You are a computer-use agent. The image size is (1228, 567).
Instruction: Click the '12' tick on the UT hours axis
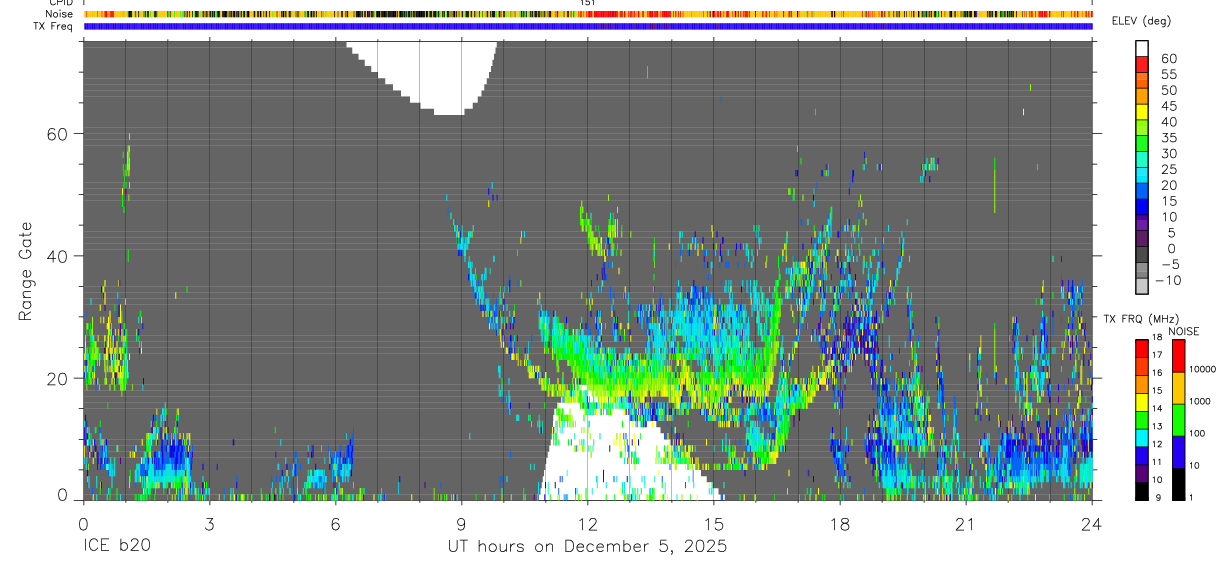[x=587, y=524]
